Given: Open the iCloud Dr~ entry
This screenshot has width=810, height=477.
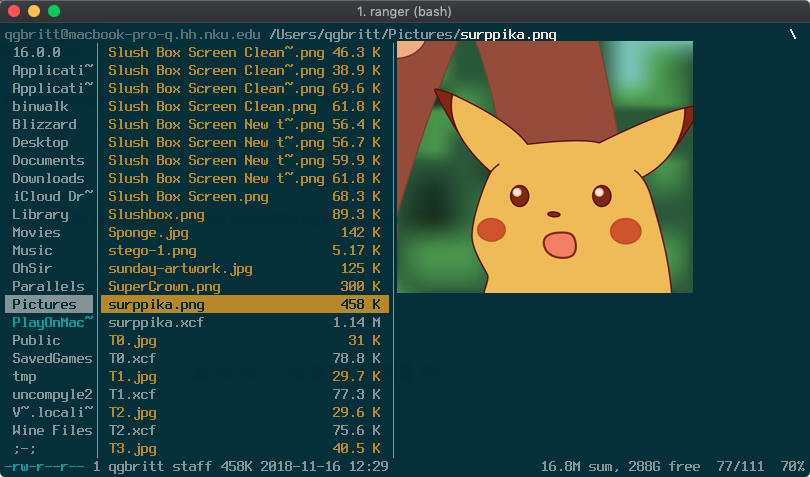Looking at the screenshot, I should (x=53, y=196).
